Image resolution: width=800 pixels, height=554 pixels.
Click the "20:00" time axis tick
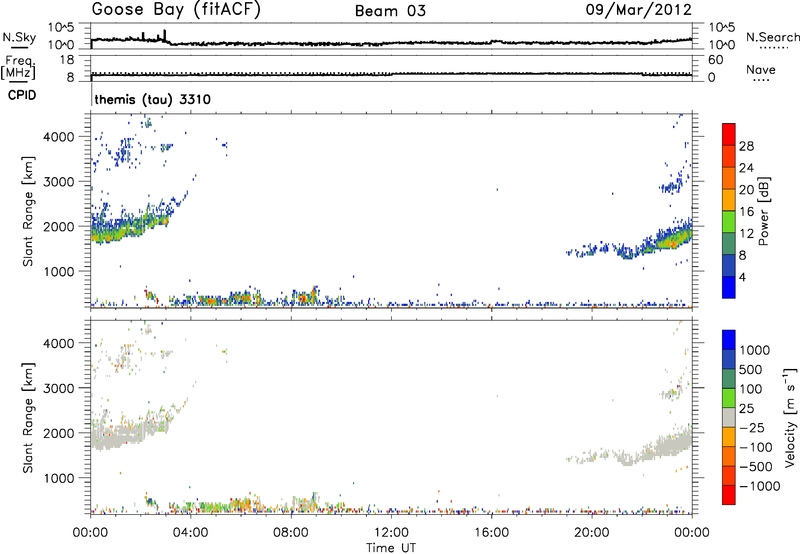(592, 533)
